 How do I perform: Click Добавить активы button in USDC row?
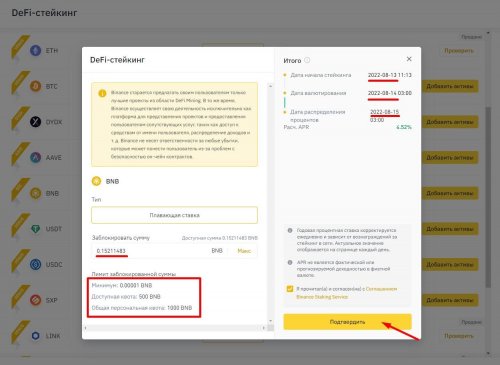[x=450, y=264]
